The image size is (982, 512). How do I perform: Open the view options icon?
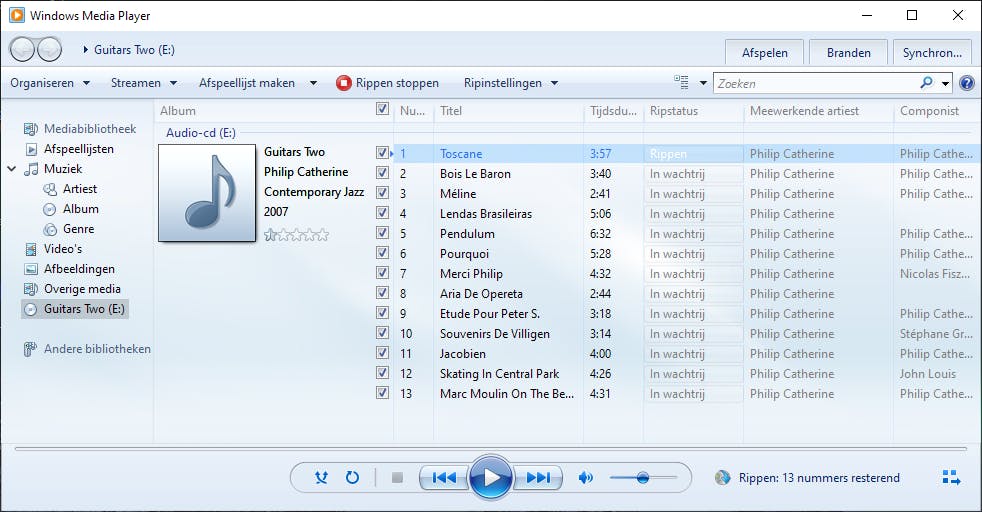click(x=681, y=82)
